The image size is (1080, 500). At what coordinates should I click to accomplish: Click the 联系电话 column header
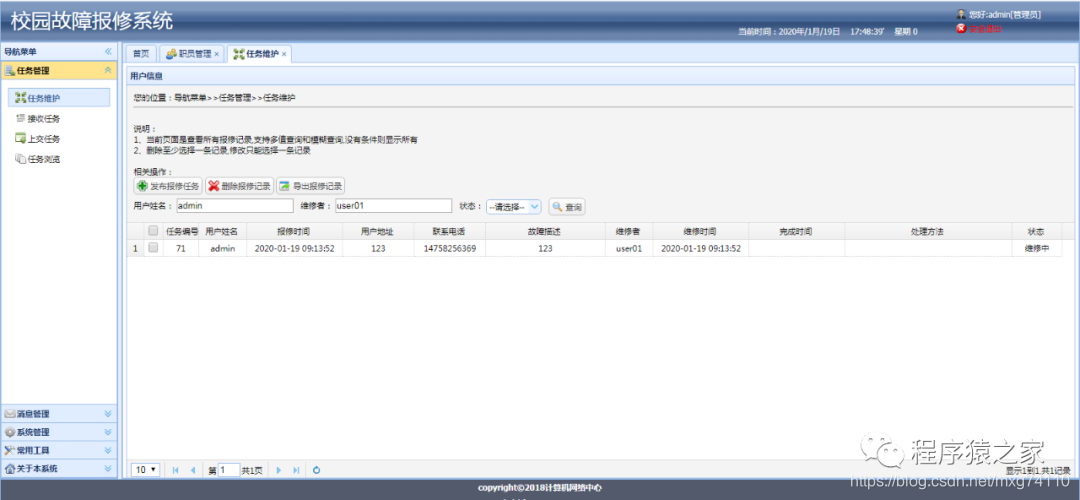449,231
